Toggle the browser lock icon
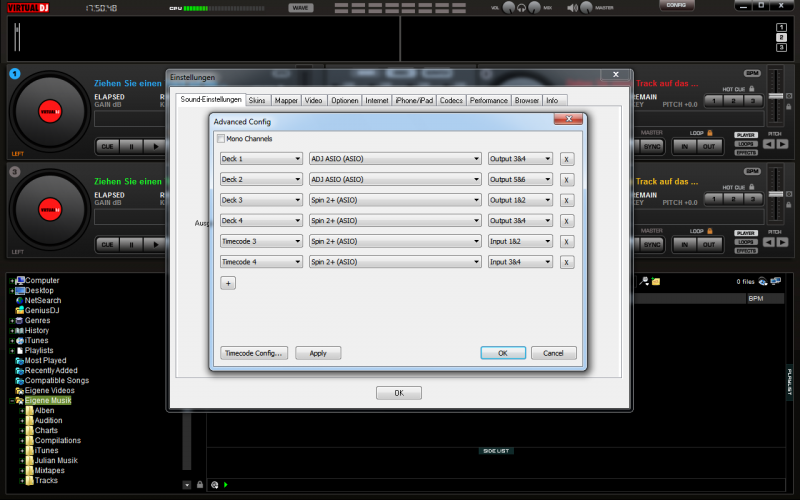Viewport: 800px width, 500px height. 200,485
